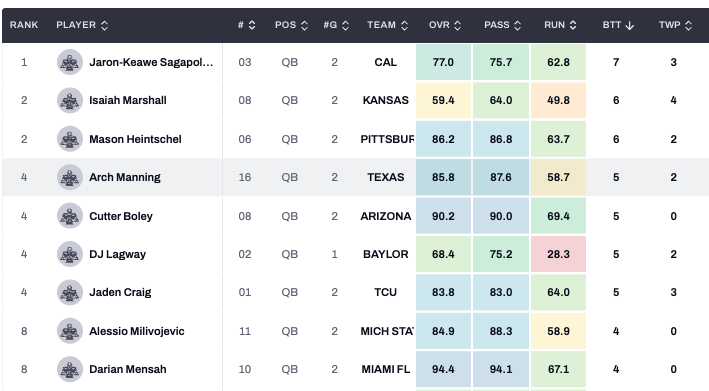Click DJ Lagway's red 28.3 run grade

[558, 254]
